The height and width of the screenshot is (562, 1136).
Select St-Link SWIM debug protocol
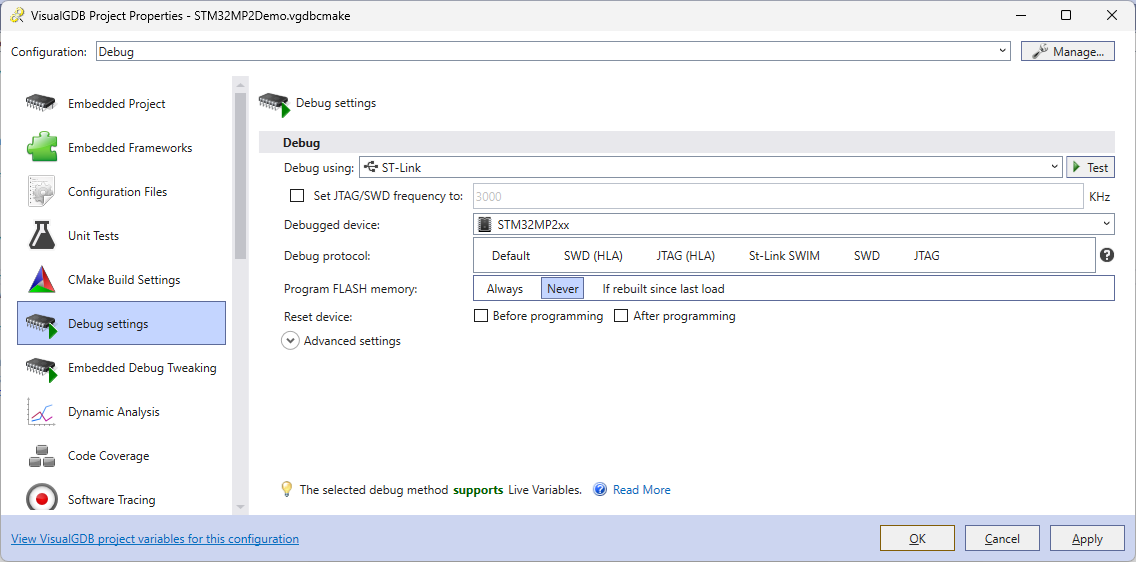pos(785,256)
